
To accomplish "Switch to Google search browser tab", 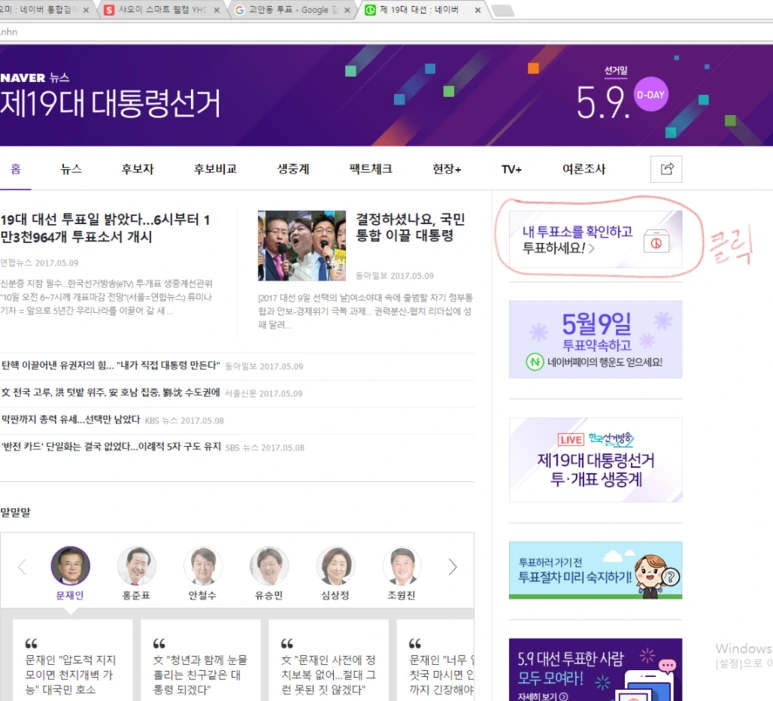I will pos(292,10).
